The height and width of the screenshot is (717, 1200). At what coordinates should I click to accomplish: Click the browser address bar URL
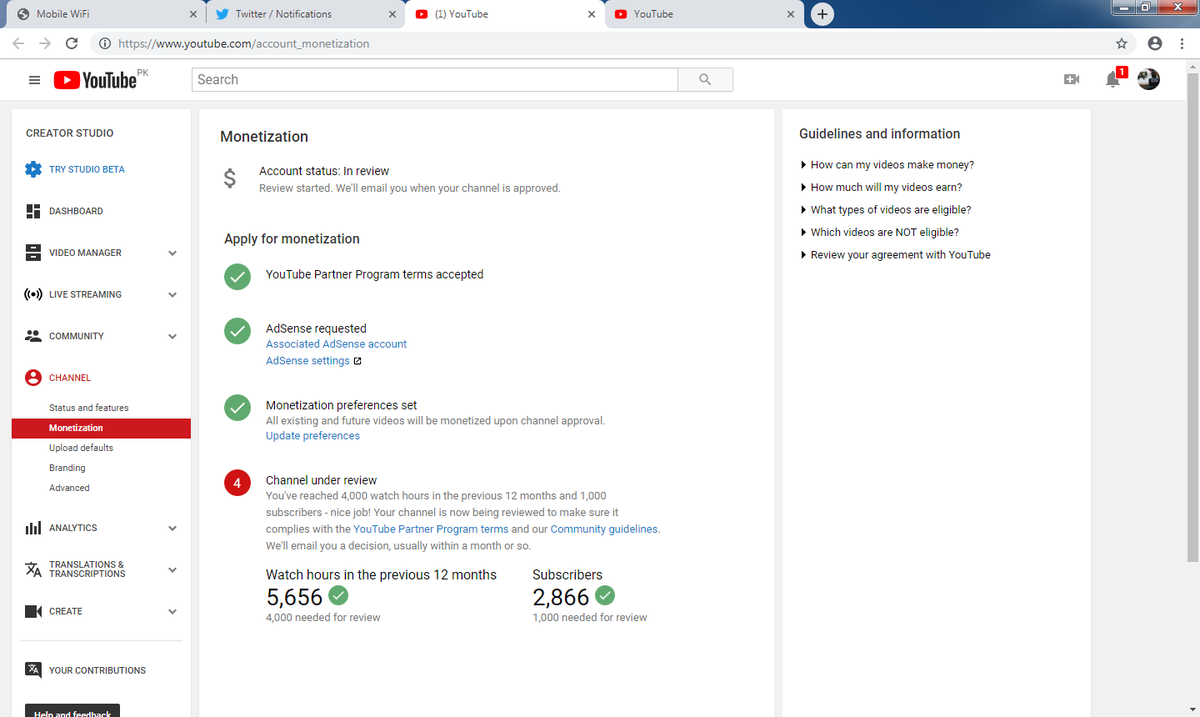click(244, 44)
